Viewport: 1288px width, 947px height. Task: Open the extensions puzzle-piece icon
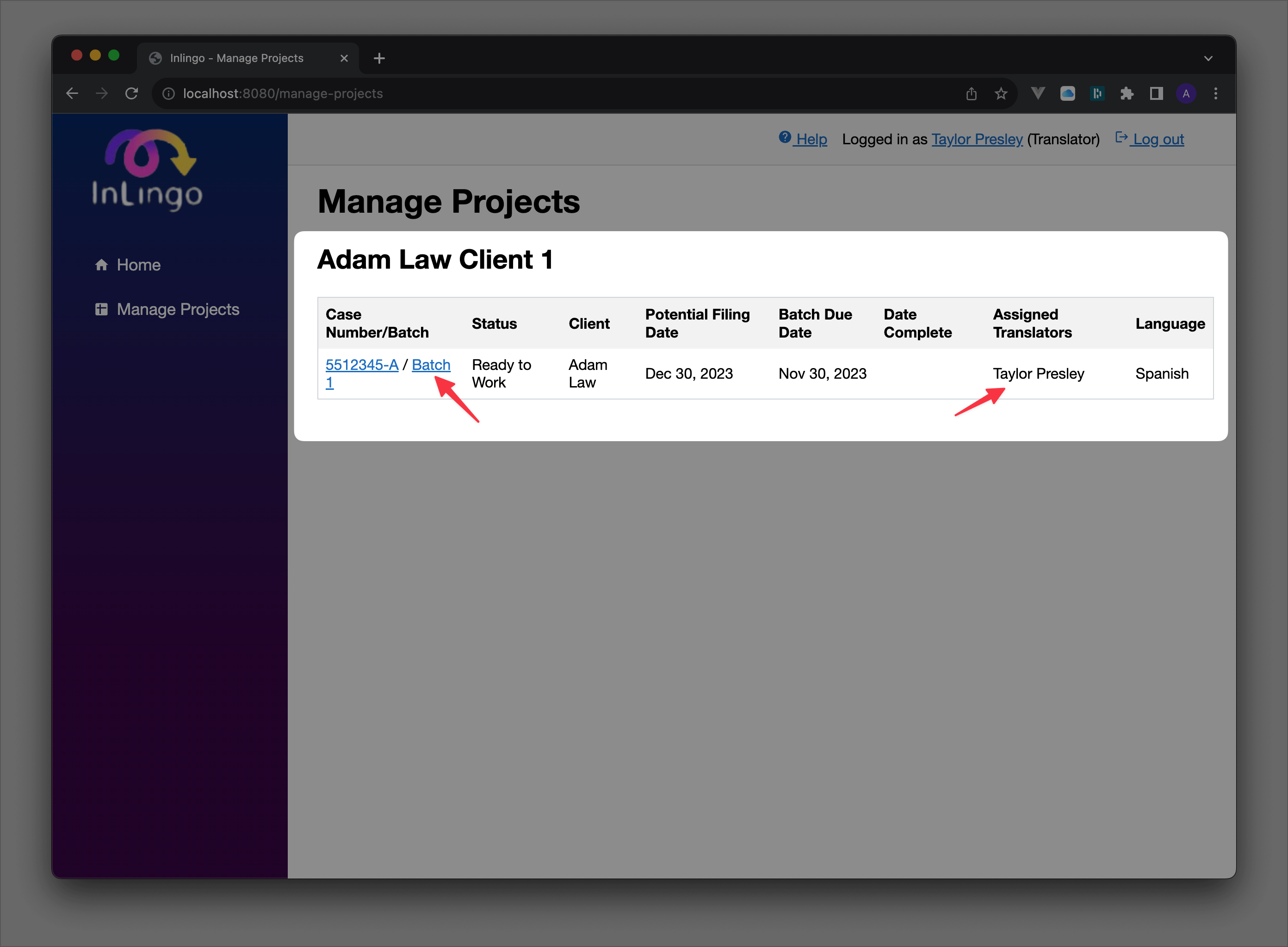point(1127,93)
